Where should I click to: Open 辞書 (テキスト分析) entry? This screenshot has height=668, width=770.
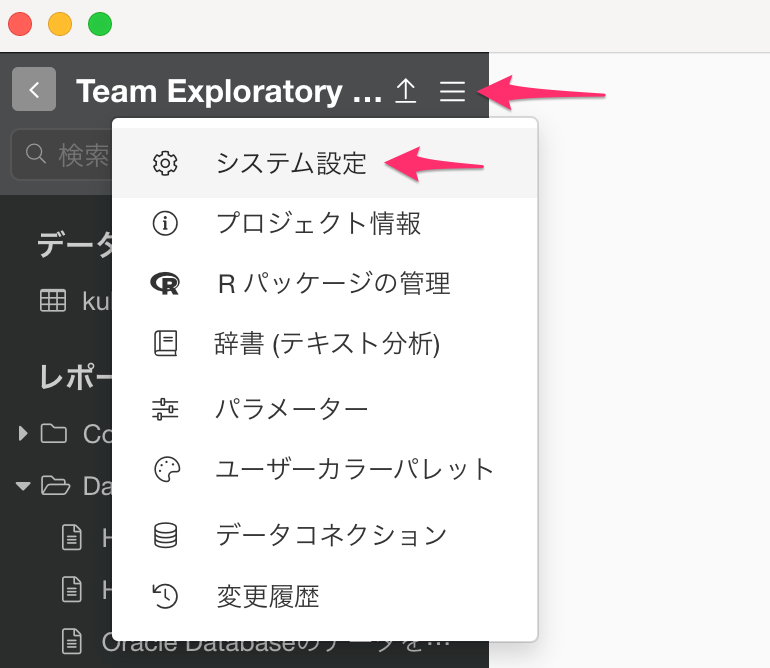point(325,343)
